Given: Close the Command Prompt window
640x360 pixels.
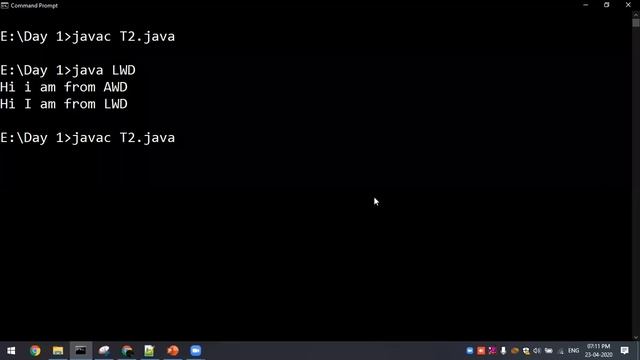Looking at the screenshot, I should (628, 5).
